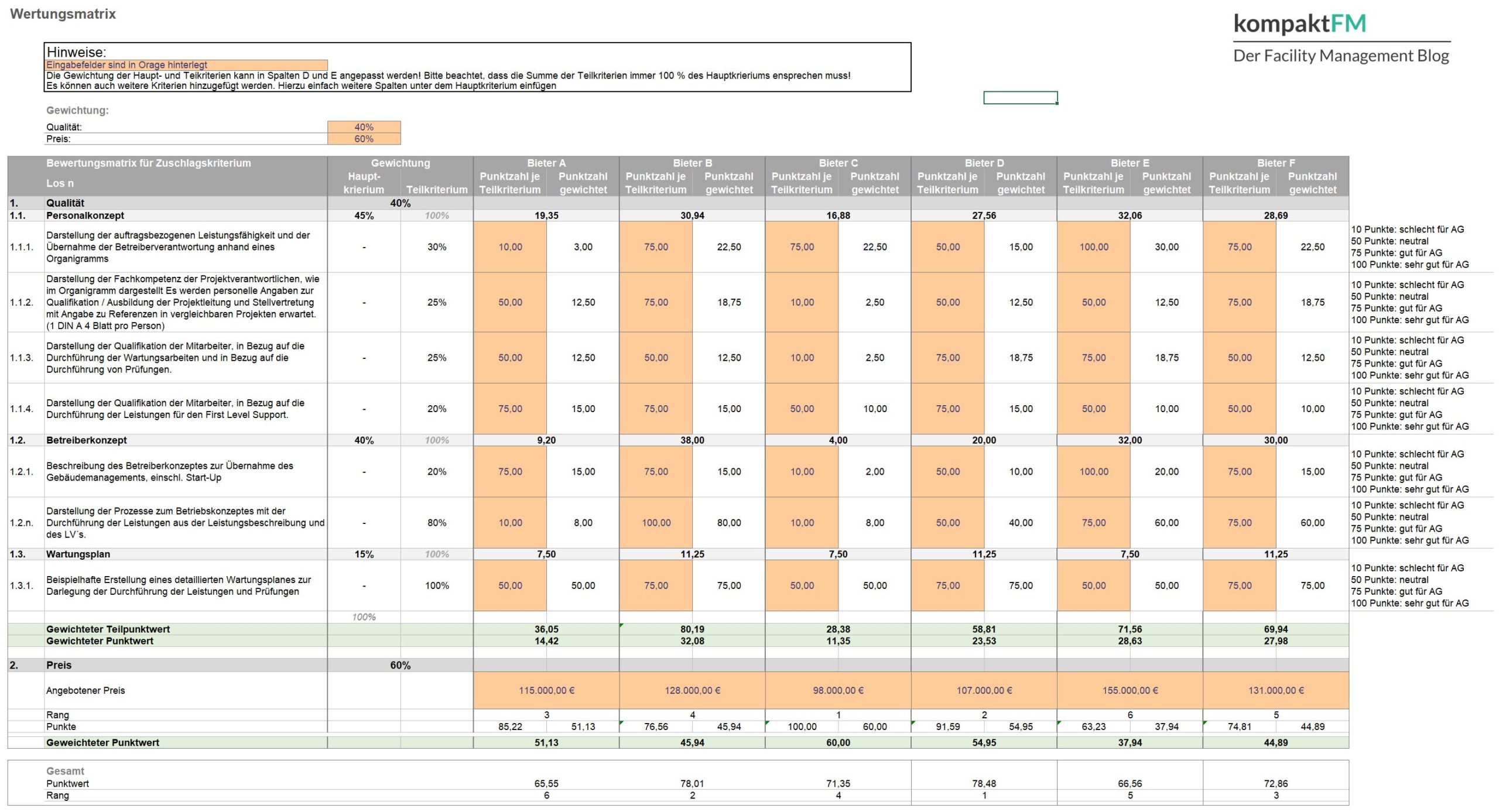Select Bieter E score for criterion 1.1.1.
The image size is (1499, 812).
point(1093,247)
